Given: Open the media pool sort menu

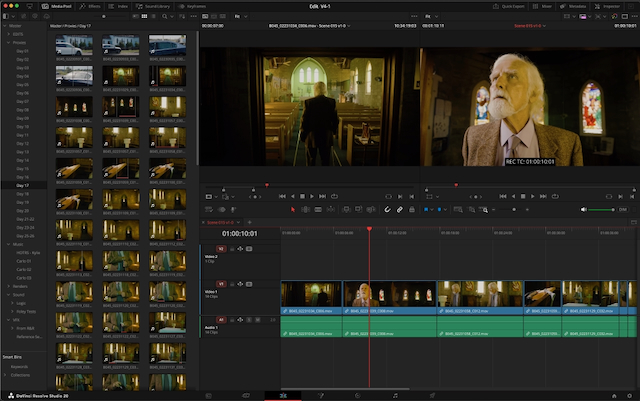Looking at the screenshot, I should click(x=182, y=16).
